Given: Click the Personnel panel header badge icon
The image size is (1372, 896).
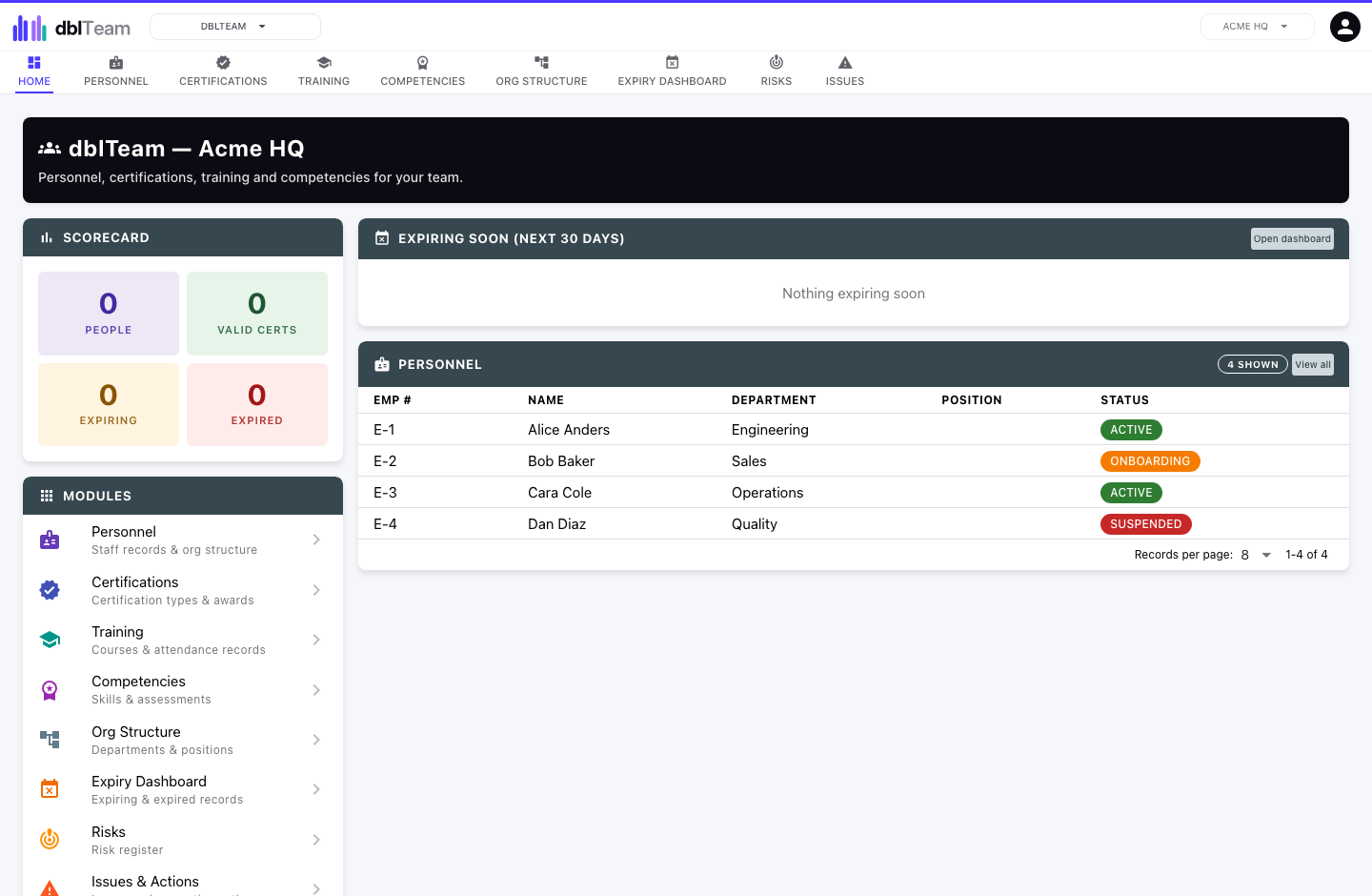Looking at the screenshot, I should [382, 364].
